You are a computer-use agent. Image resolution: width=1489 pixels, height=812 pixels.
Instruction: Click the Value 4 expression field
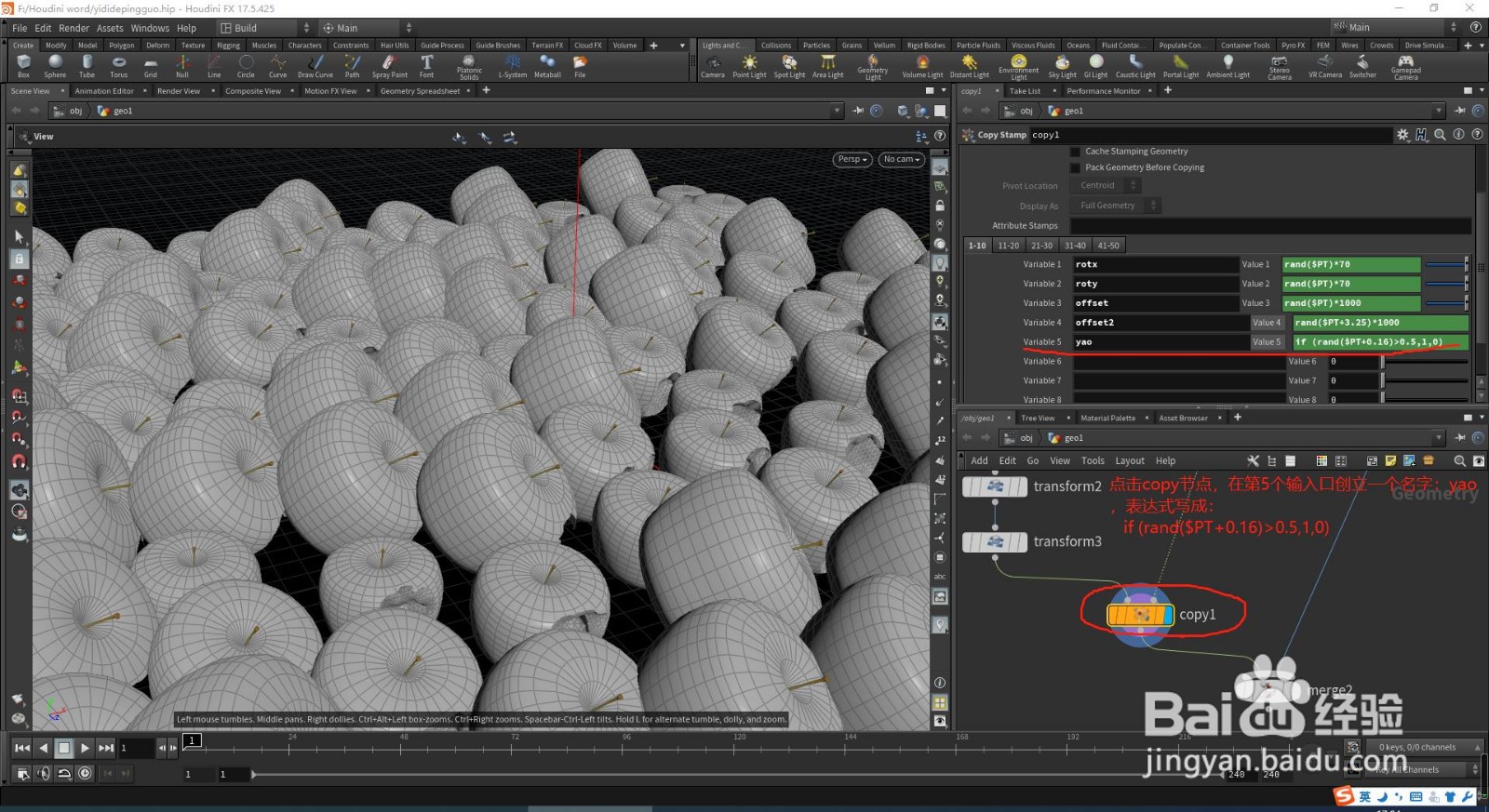point(1380,323)
